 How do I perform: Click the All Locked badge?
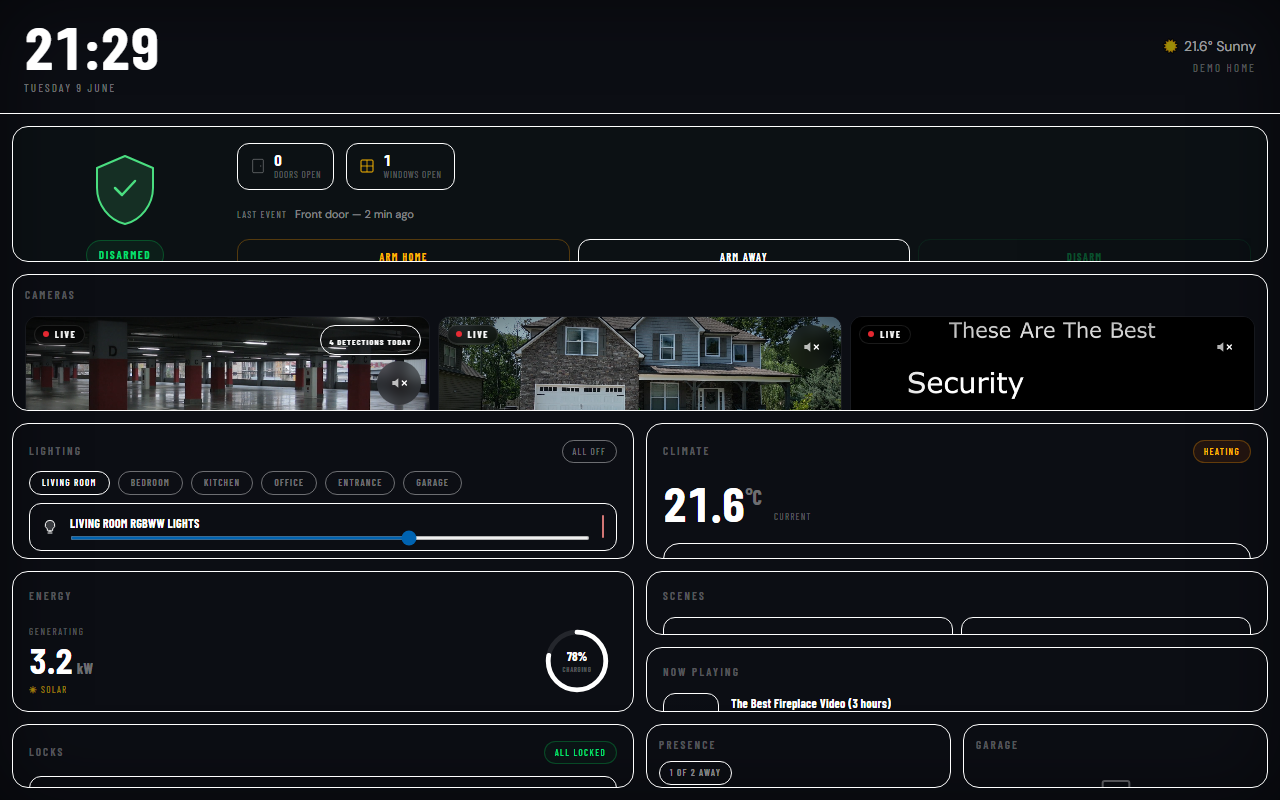pyautogui.click(x=580, y=753)
